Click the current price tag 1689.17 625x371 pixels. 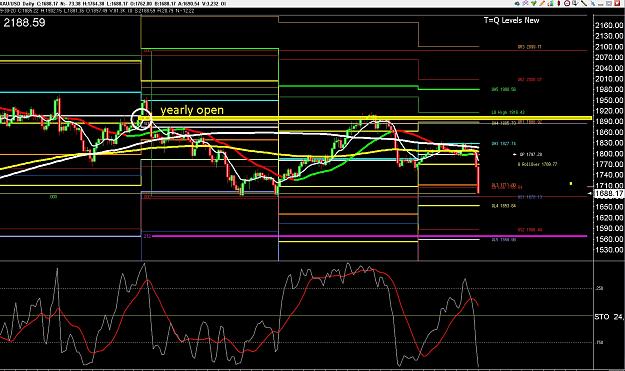point(609,194)
